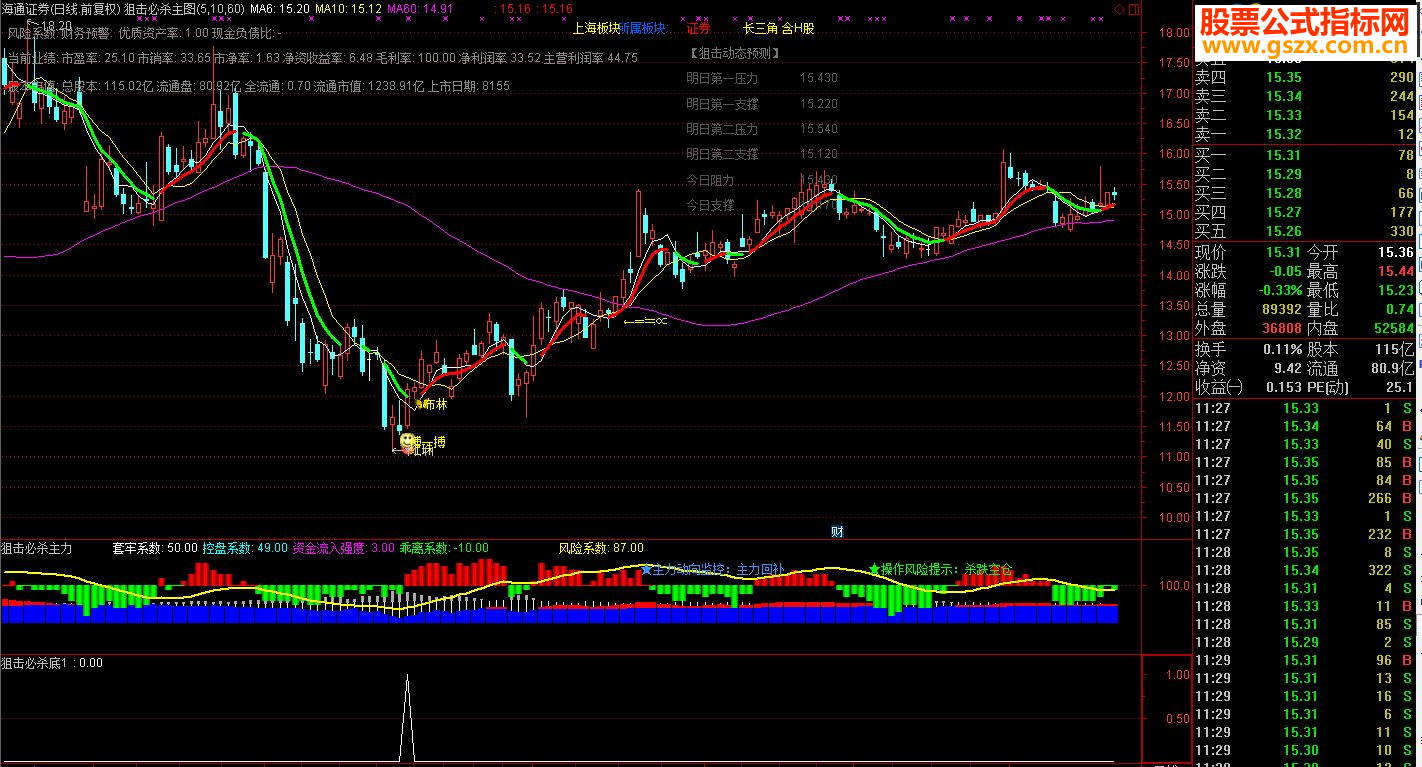
Task: Click the 【狙击动态预测】 heading
Action: pyautogui.click(x=734, y=53)
